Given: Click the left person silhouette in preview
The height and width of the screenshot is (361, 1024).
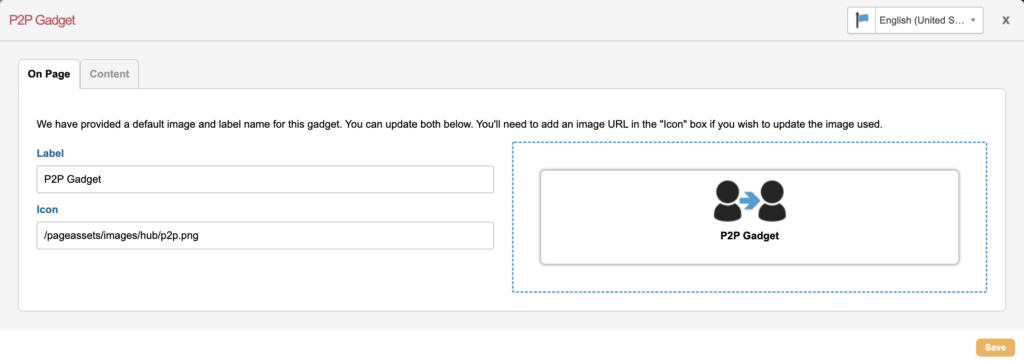Looking at the screenshot, I should coord(728,200).
